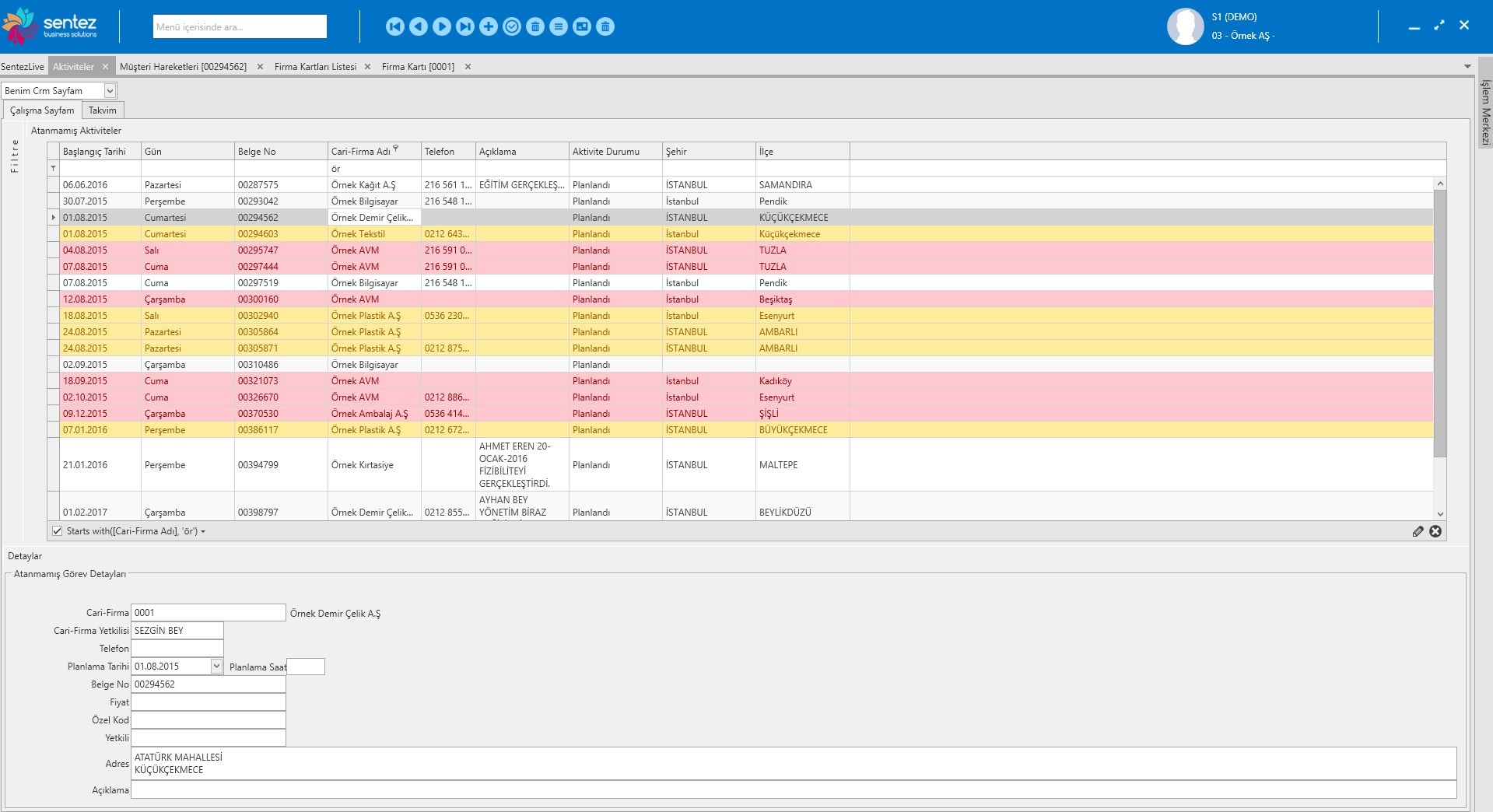Open the Firma Kartları Listesi tab
This screenshot has width=1493, height=812.
315,67
